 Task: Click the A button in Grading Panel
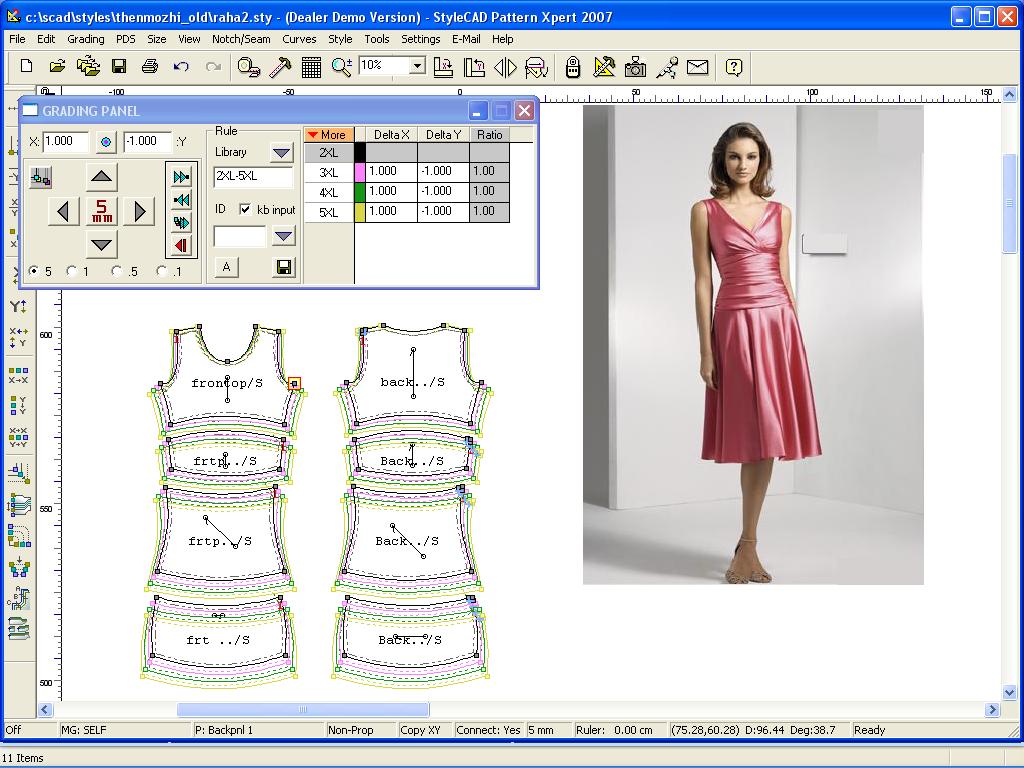coord(226,268)
